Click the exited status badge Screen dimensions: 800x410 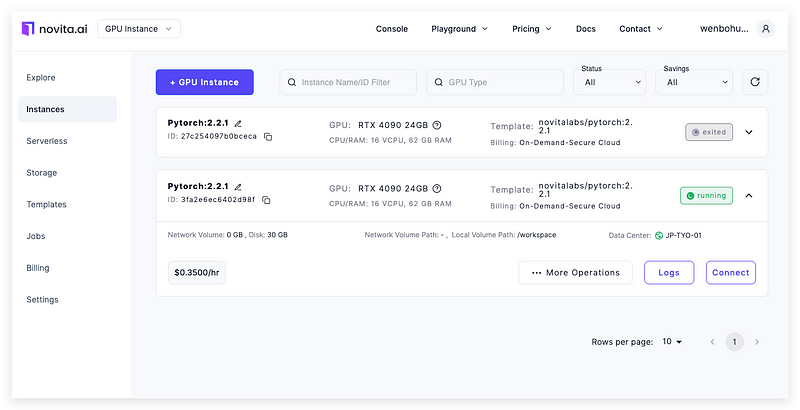709,132
